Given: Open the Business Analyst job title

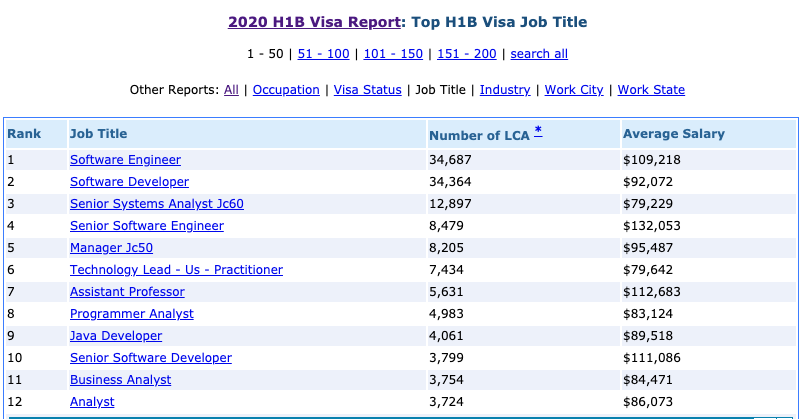Looking at the screenshot, I should point(120,380).
